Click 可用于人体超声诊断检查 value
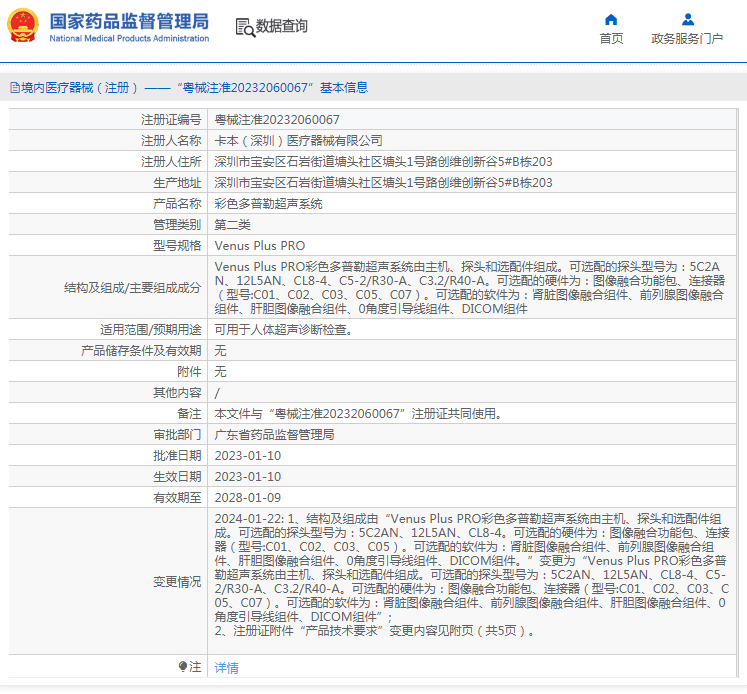Viewport: 747px width, 694px height. click(283, 330)
